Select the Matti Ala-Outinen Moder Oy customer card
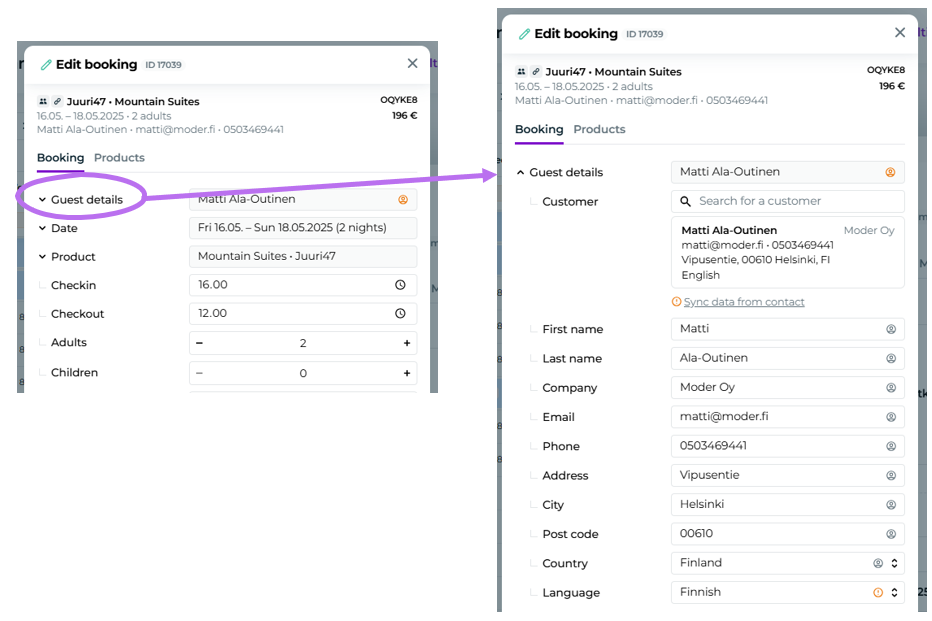Screen dimensions: 932x621 pos(787,252)
